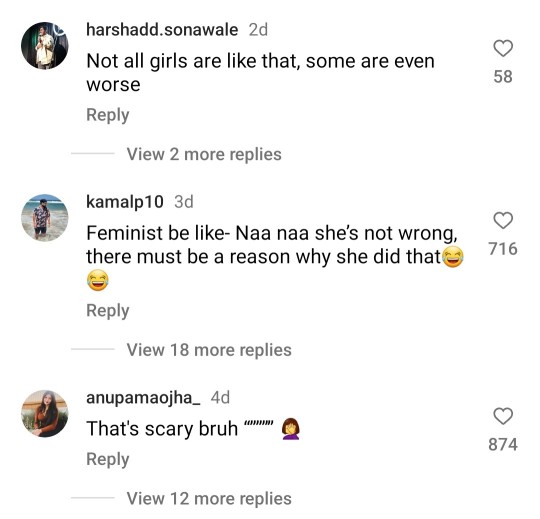Like harshadd.sonawale's comment with the heart icon
Viewport: 540px width, 519px height.
point(503,49)
